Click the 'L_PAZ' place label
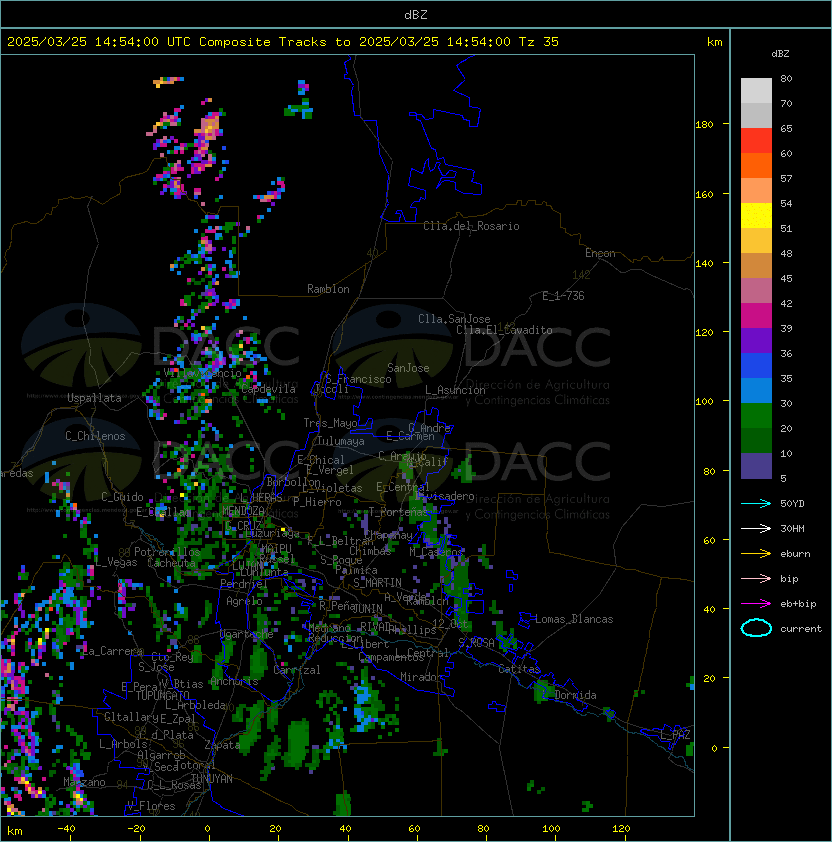This screenshot has width=832, height=842. [x=675, y=735]
